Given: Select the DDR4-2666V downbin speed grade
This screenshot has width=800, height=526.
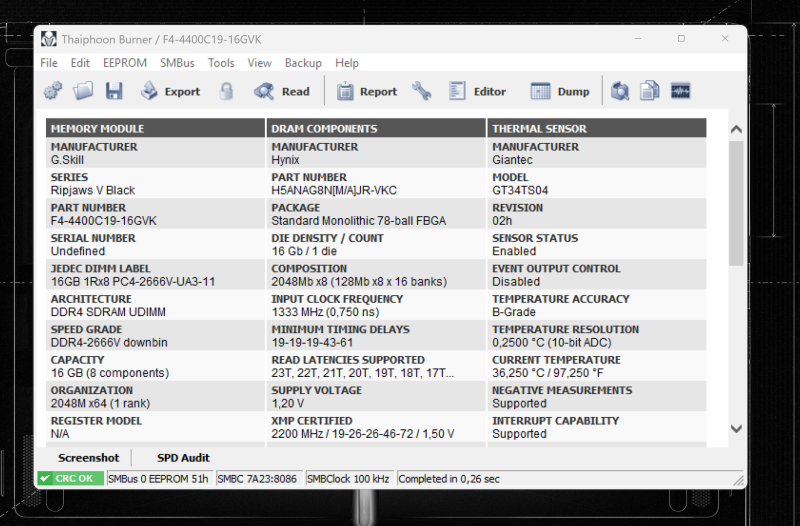Looking at the screenshot, I should (x=109, y=342).
